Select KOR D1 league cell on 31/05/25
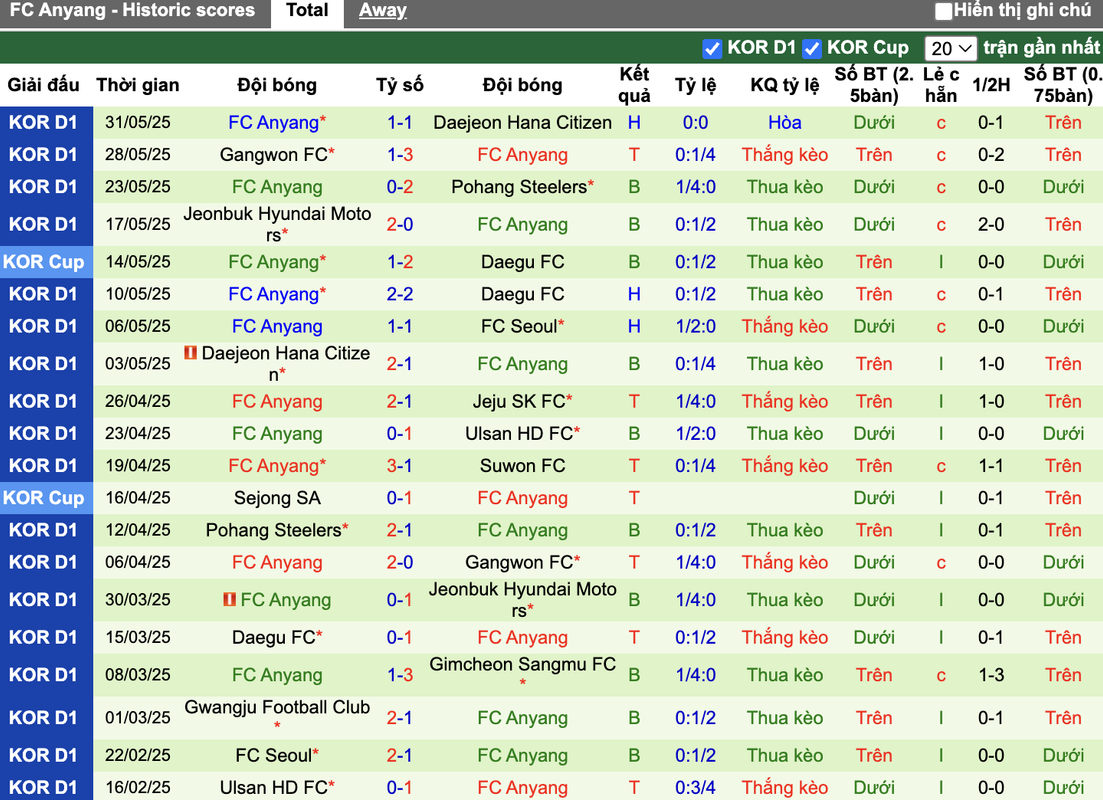 pyautogui.click(x=46, y=122)
